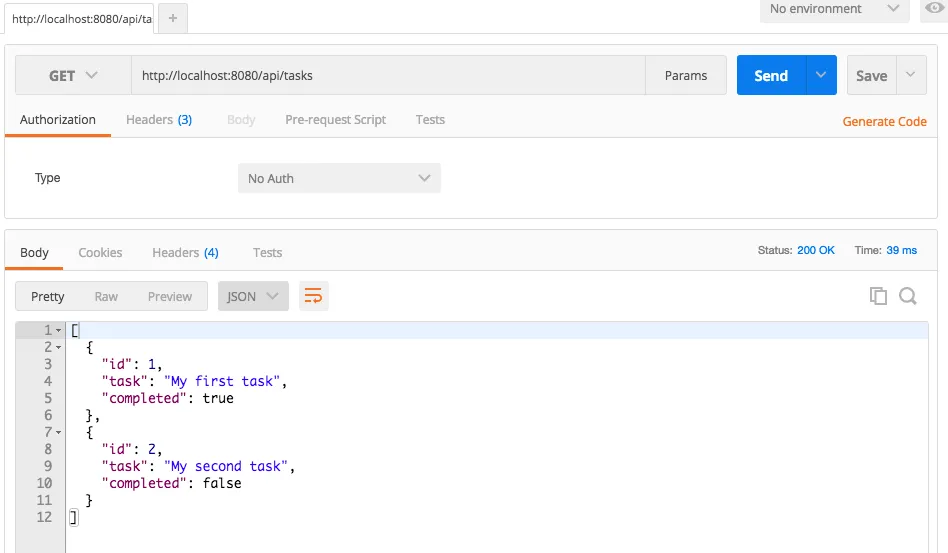Click the search magnifier icon in response
Image resolution: width=948 pixels, height=553 pixels.
coord(908,296)
